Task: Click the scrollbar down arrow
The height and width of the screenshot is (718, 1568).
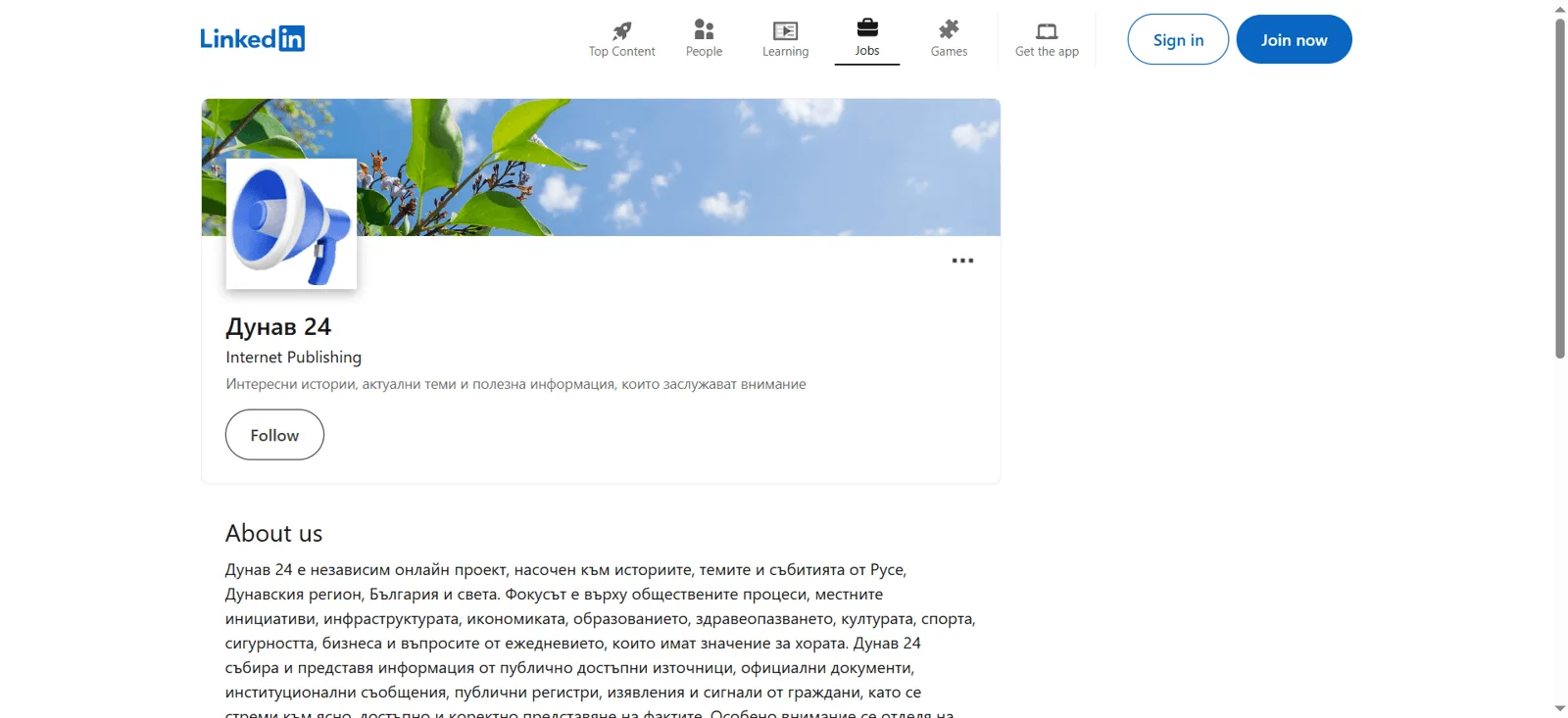Action: pyautogui.click(x=1560, y=708)
